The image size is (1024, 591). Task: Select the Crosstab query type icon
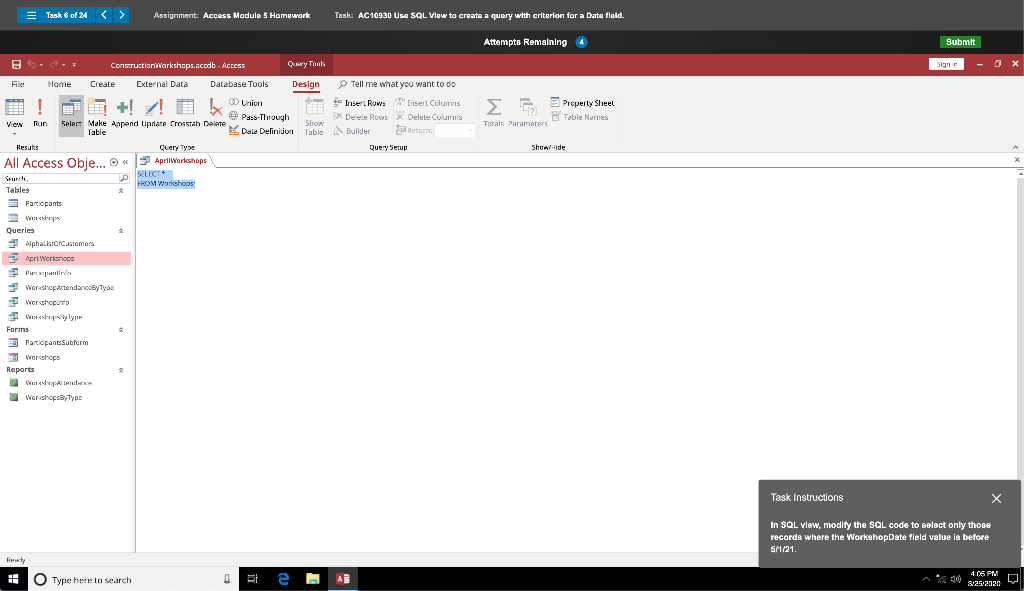click(x=186, y=112)
